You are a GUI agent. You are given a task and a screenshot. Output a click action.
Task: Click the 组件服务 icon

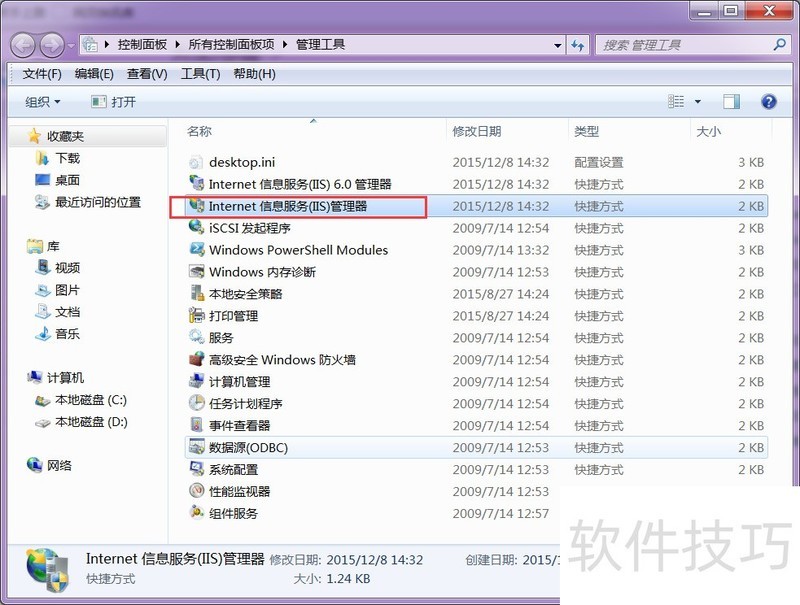click(x=196, y=513)
